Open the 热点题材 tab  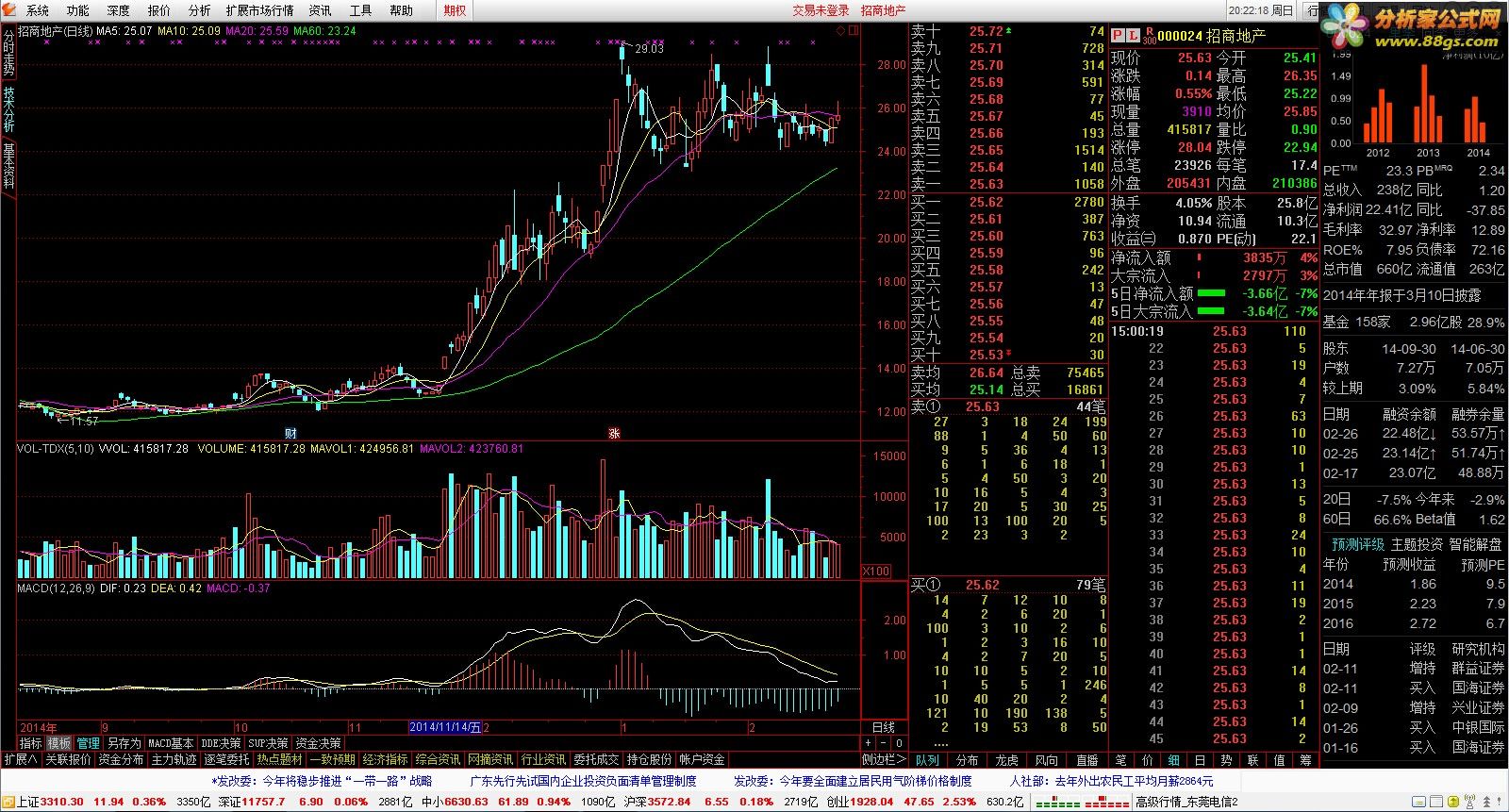click(279, 759)
